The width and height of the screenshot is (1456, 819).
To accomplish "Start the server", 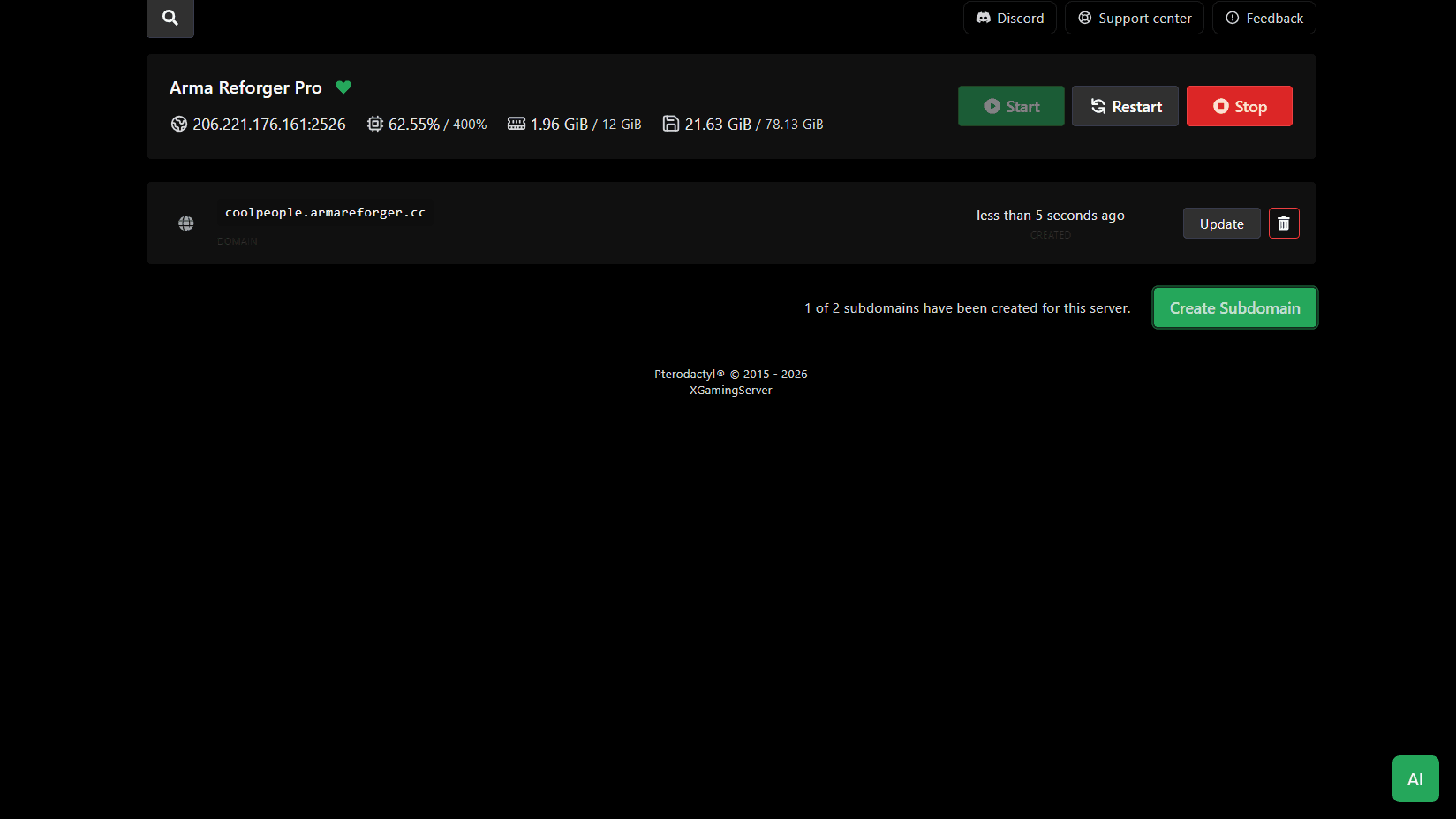I will [x=1011, y=106].
